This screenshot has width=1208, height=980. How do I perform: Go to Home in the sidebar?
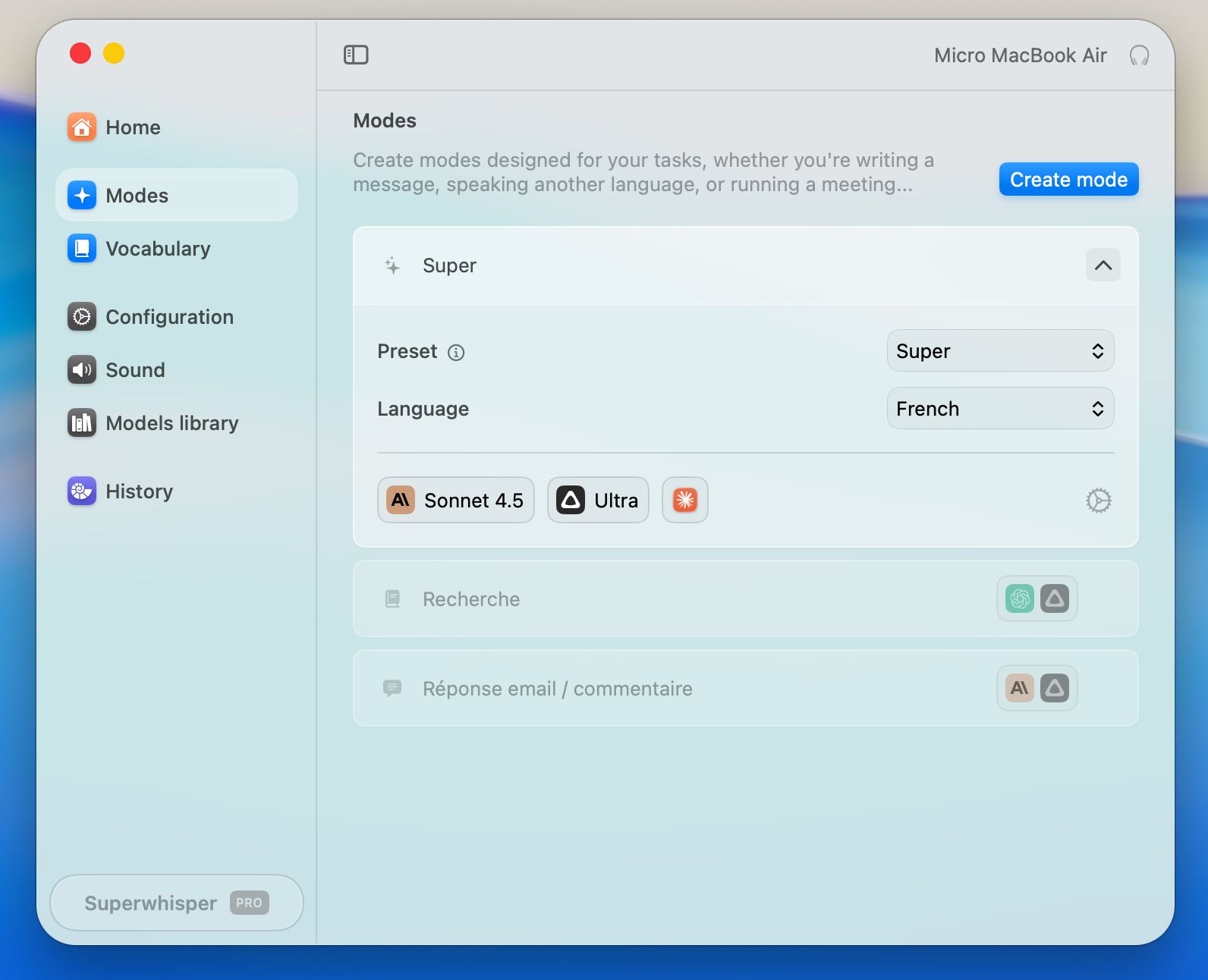[x=133, y=127]
